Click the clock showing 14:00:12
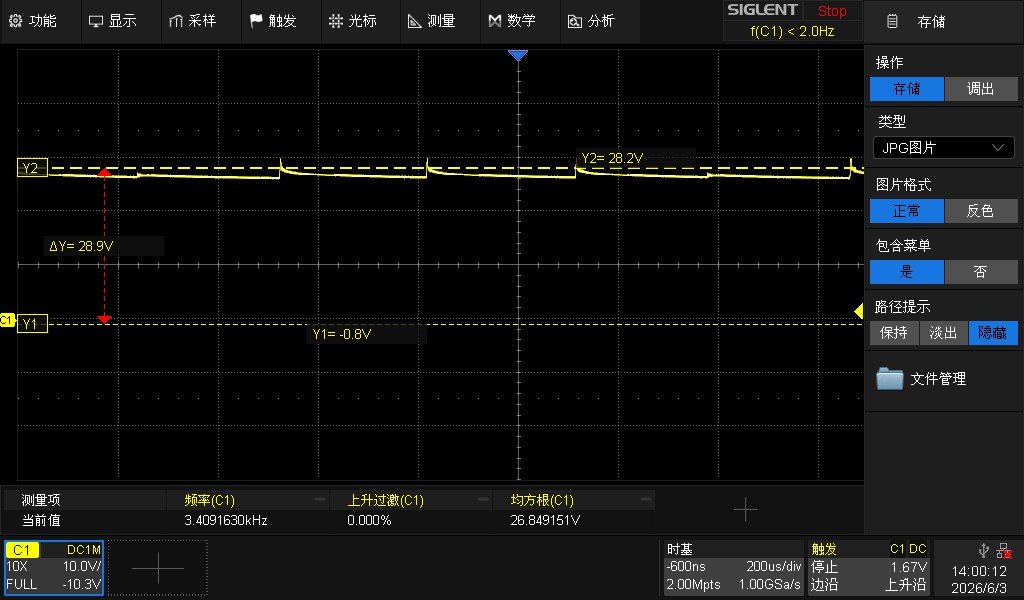The height and width of the screenshot is (600, 1024). [x=979, y=571]
